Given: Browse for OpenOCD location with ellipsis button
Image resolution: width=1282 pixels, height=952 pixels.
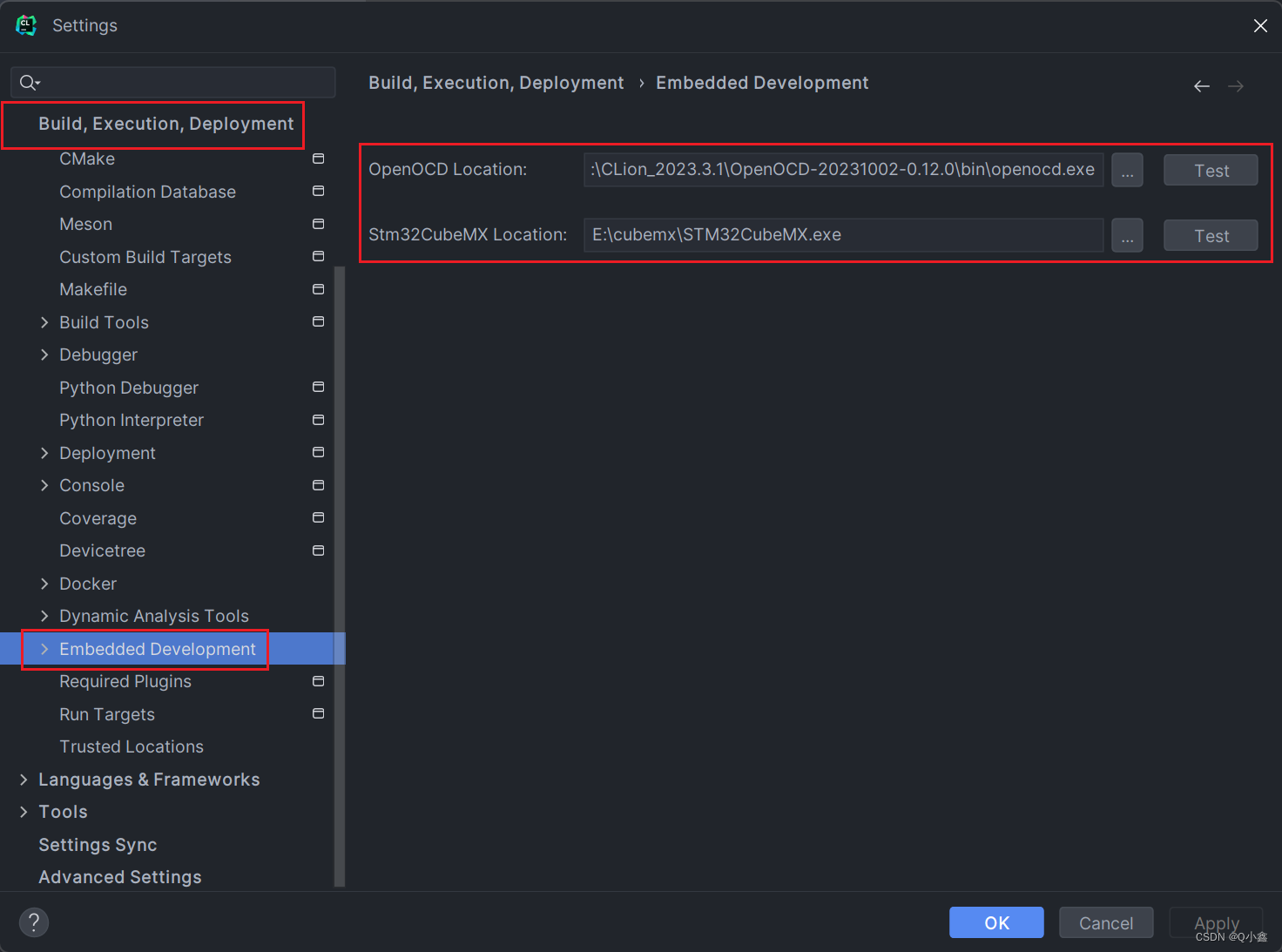Looking at the screenshot, I should (x=1127, y=170).
